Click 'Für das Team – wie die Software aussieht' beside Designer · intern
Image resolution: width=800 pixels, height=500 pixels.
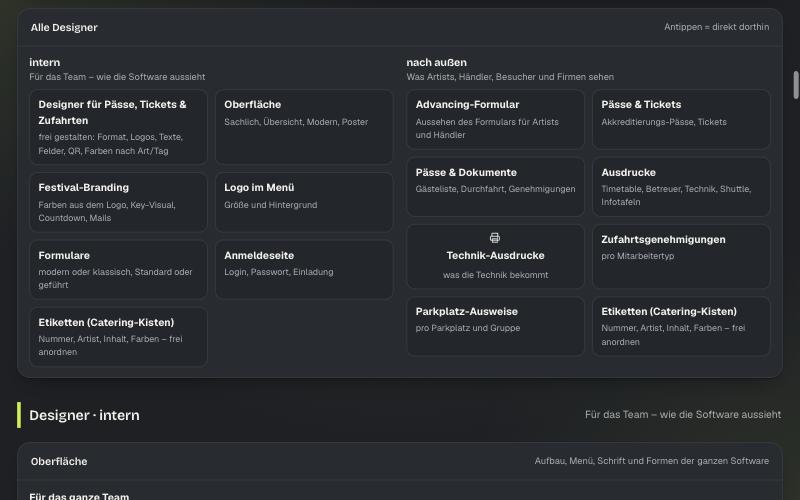[683, 415]
